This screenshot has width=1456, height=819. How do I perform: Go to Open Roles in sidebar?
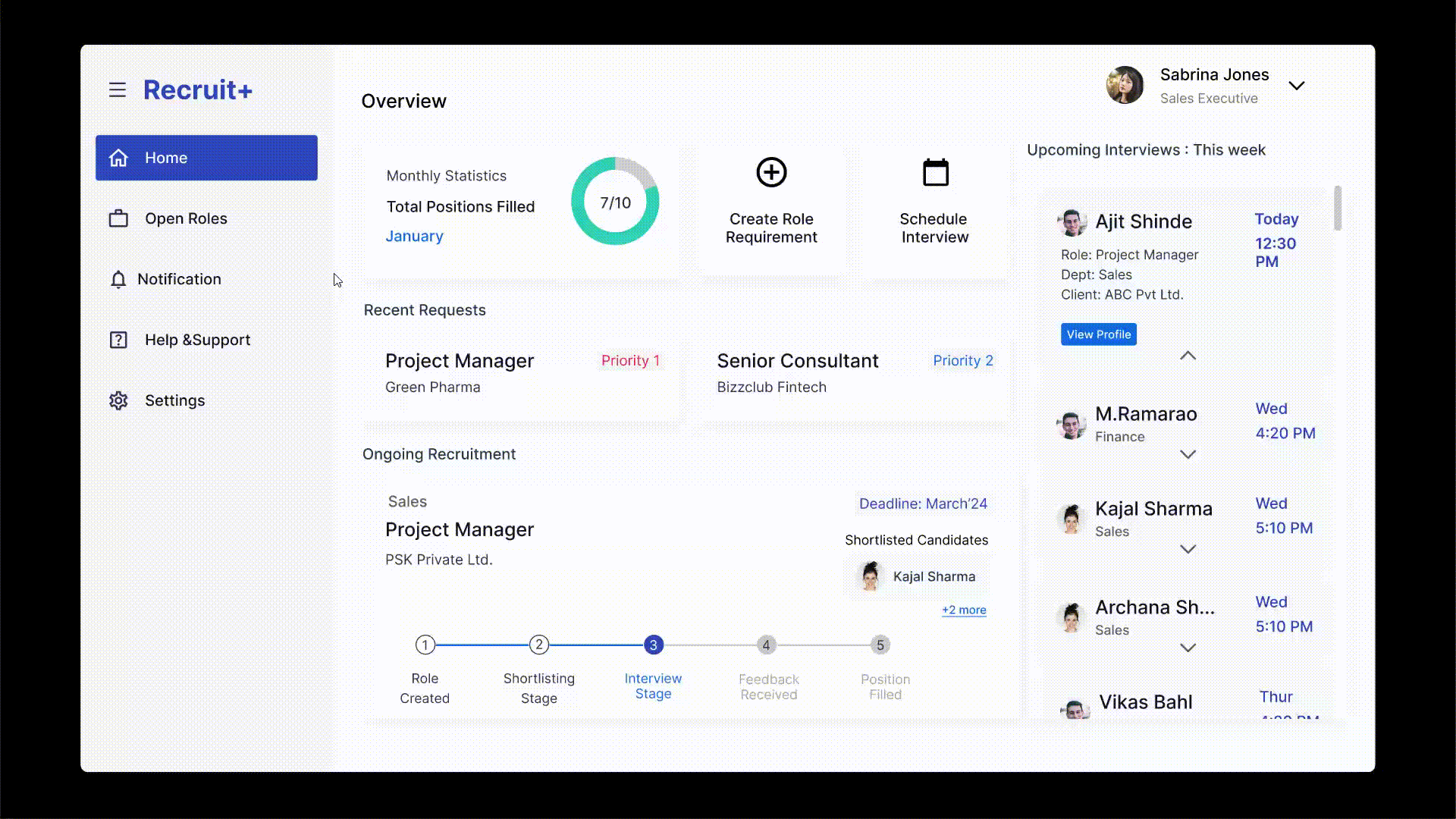(186, 219)
